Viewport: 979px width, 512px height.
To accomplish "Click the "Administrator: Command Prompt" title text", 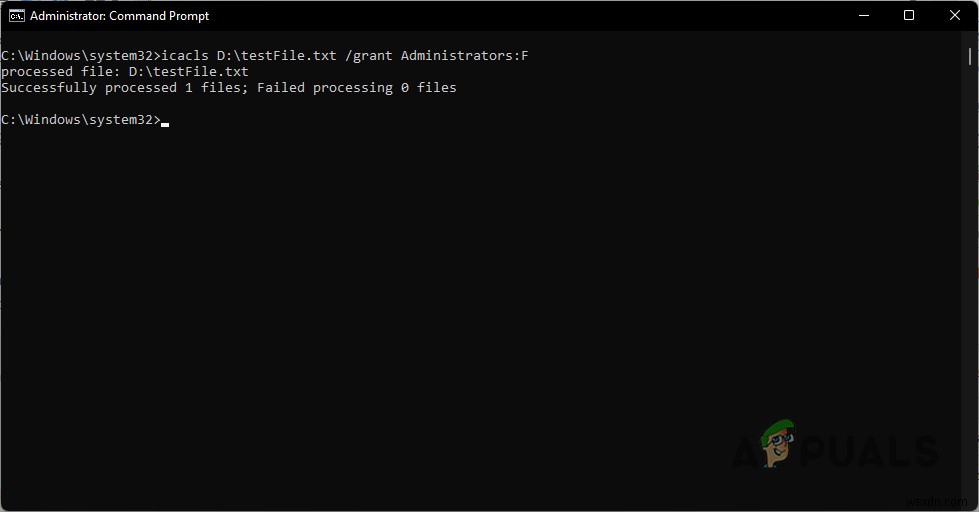I will point(120,16).
